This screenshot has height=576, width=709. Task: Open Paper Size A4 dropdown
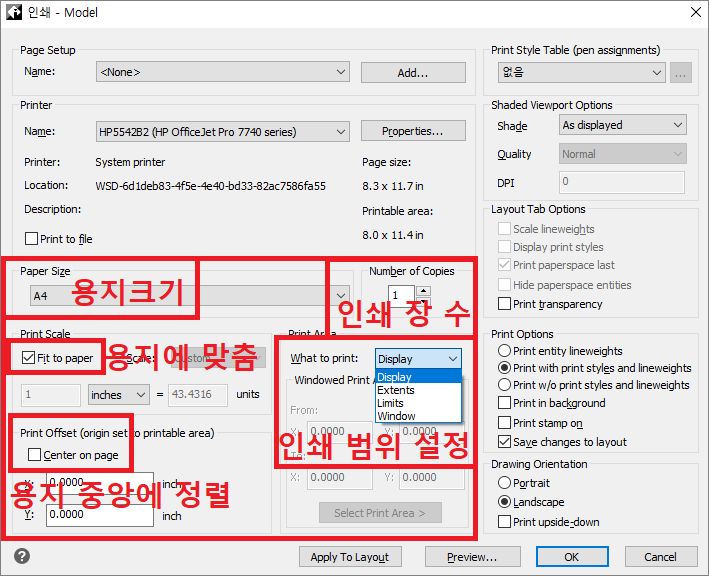point(189,296)
